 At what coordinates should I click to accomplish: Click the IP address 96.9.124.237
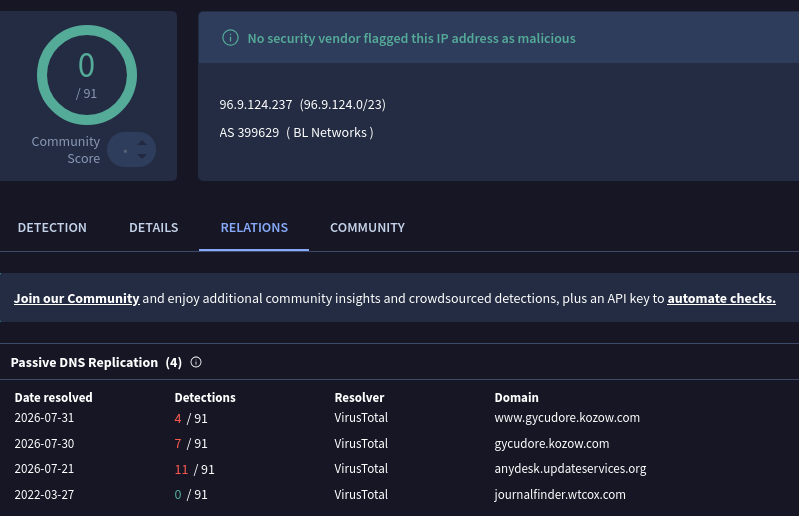tap(256, 104)
